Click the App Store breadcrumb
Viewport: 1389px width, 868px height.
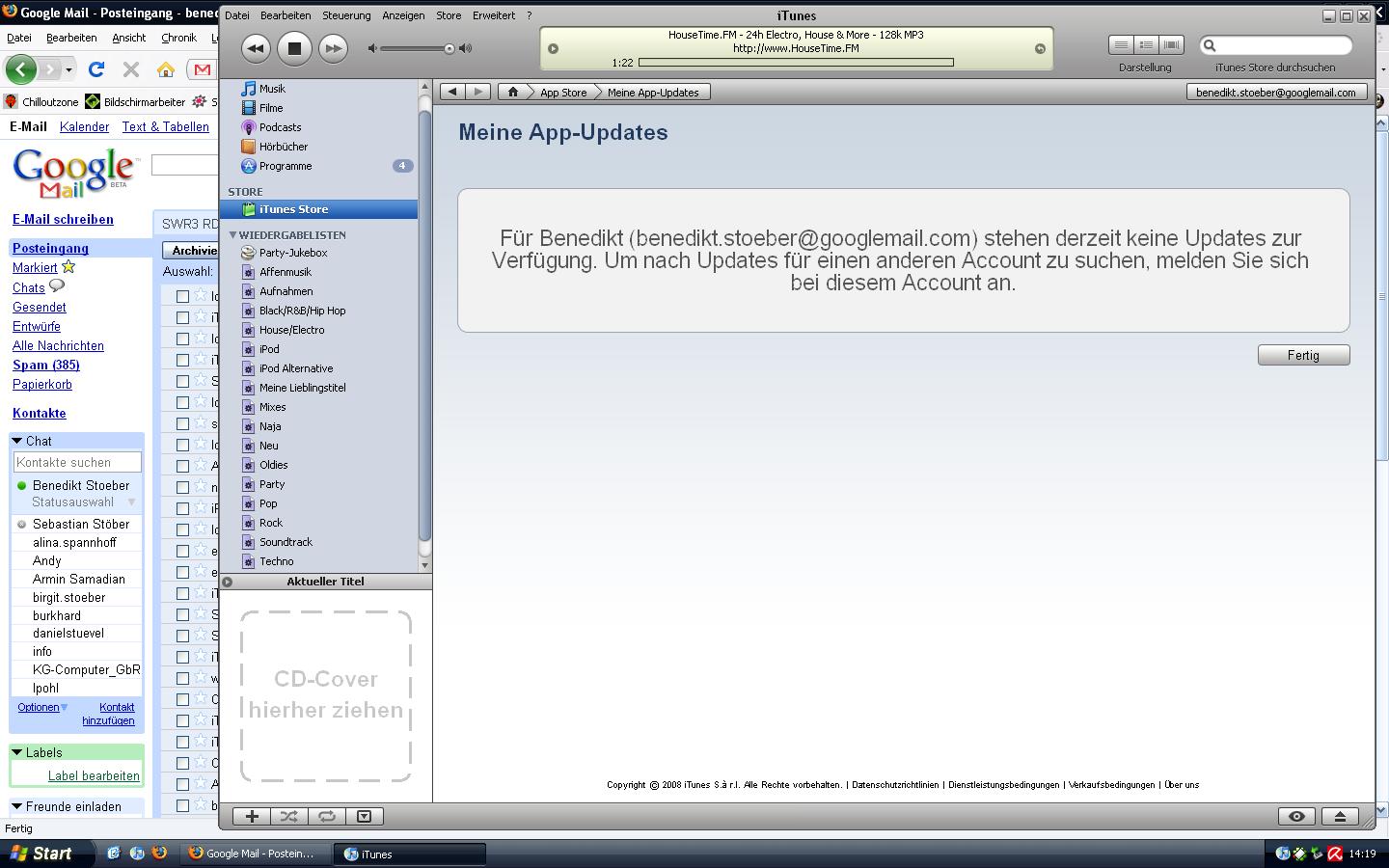click(563, 93)
